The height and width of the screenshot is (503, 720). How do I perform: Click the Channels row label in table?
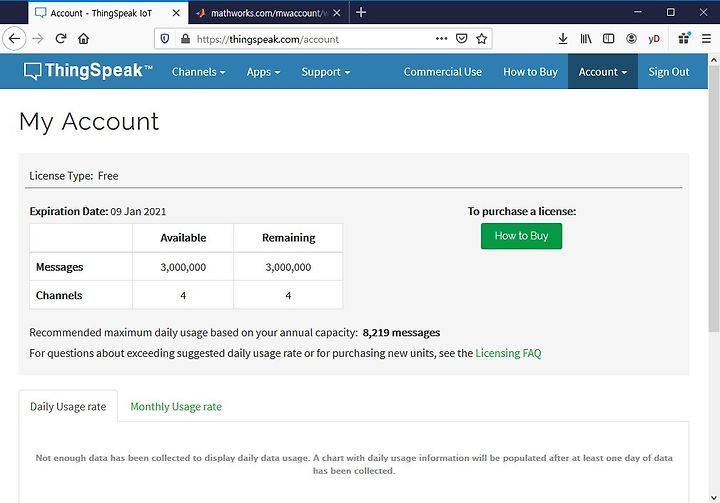[x=59, y=295]
